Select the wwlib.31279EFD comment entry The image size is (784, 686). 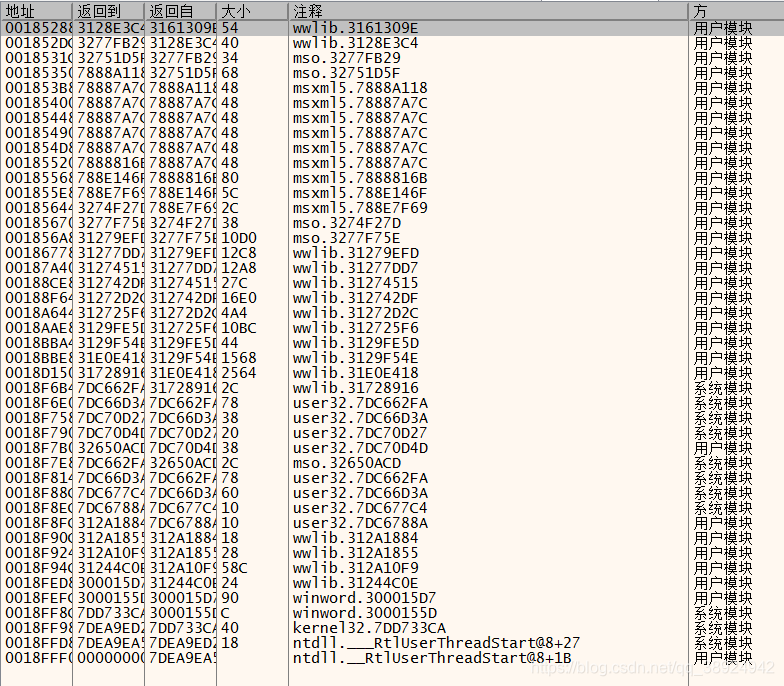(356, 253)
